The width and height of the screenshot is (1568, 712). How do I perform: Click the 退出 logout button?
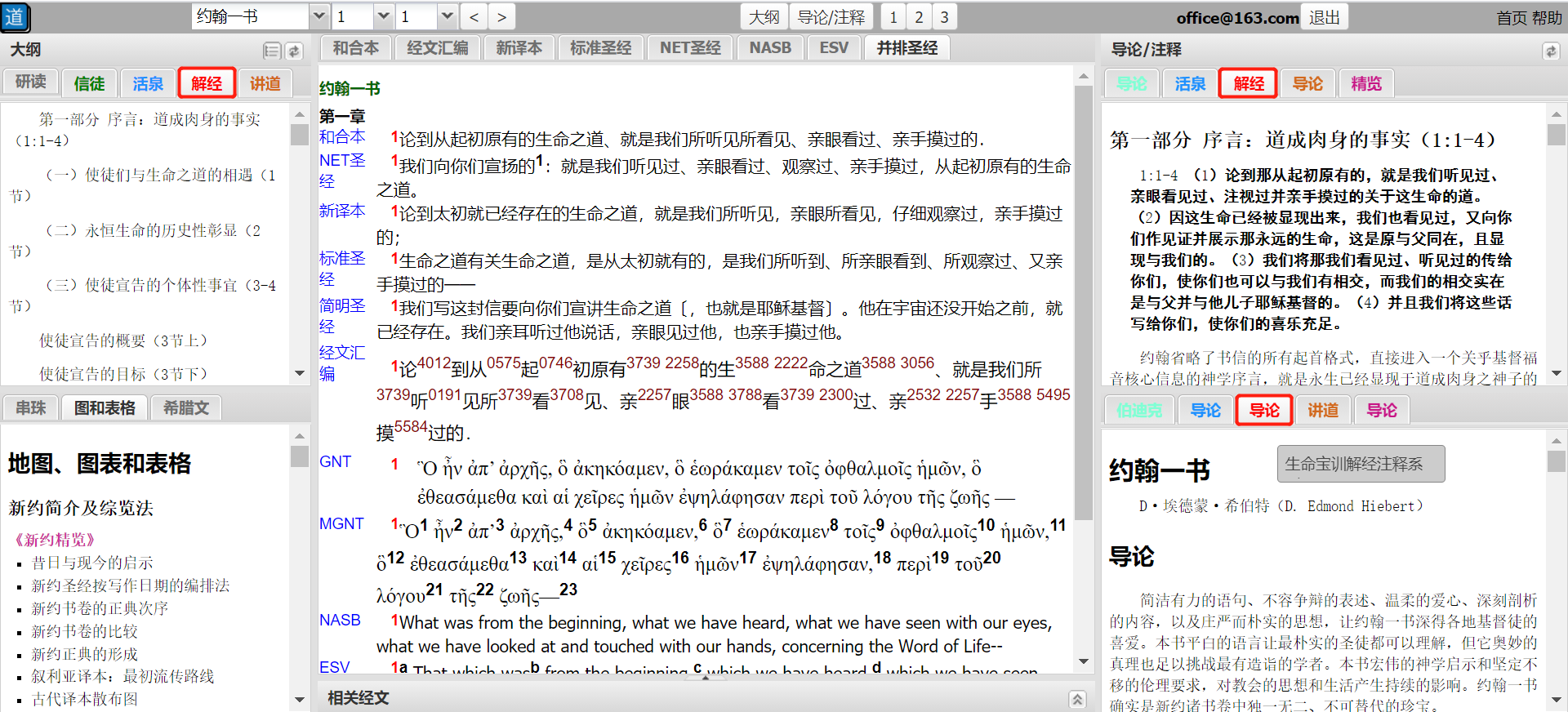coord(1324,17)
